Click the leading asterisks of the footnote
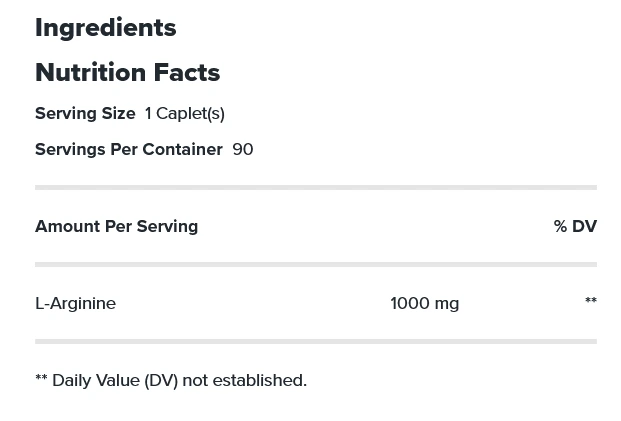The image size is (621, 421). 41,379
